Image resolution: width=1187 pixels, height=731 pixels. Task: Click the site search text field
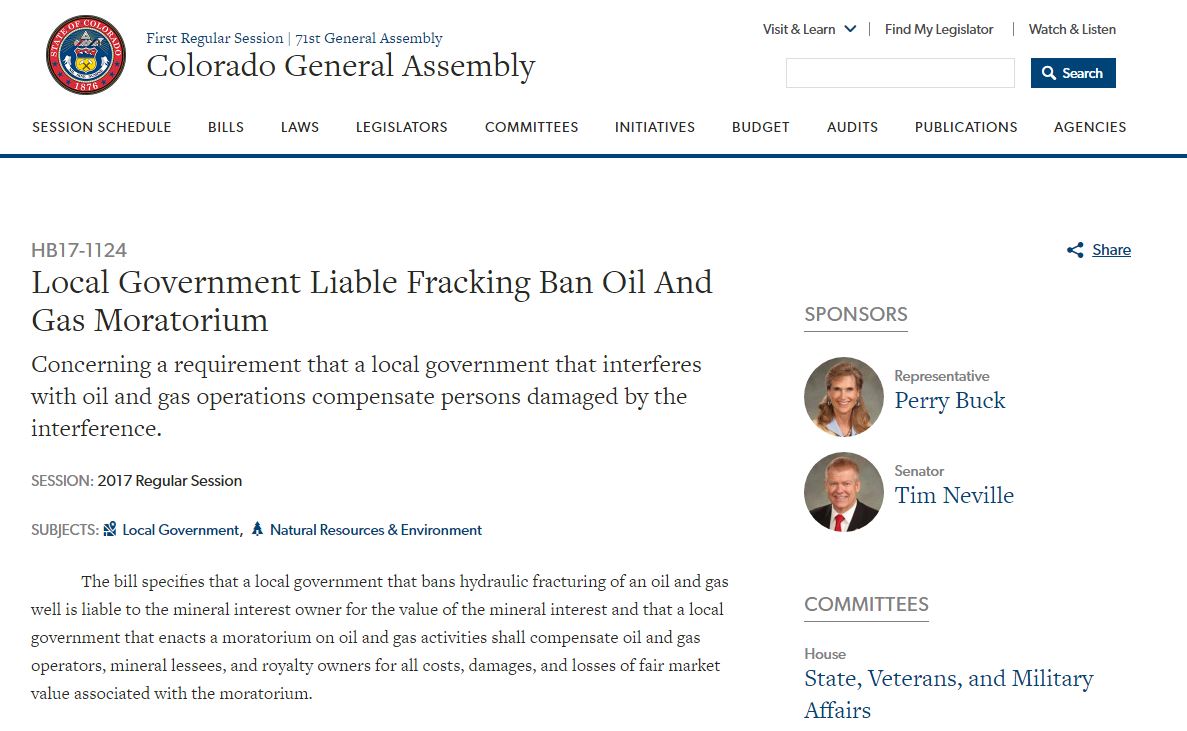click(900, 73)
